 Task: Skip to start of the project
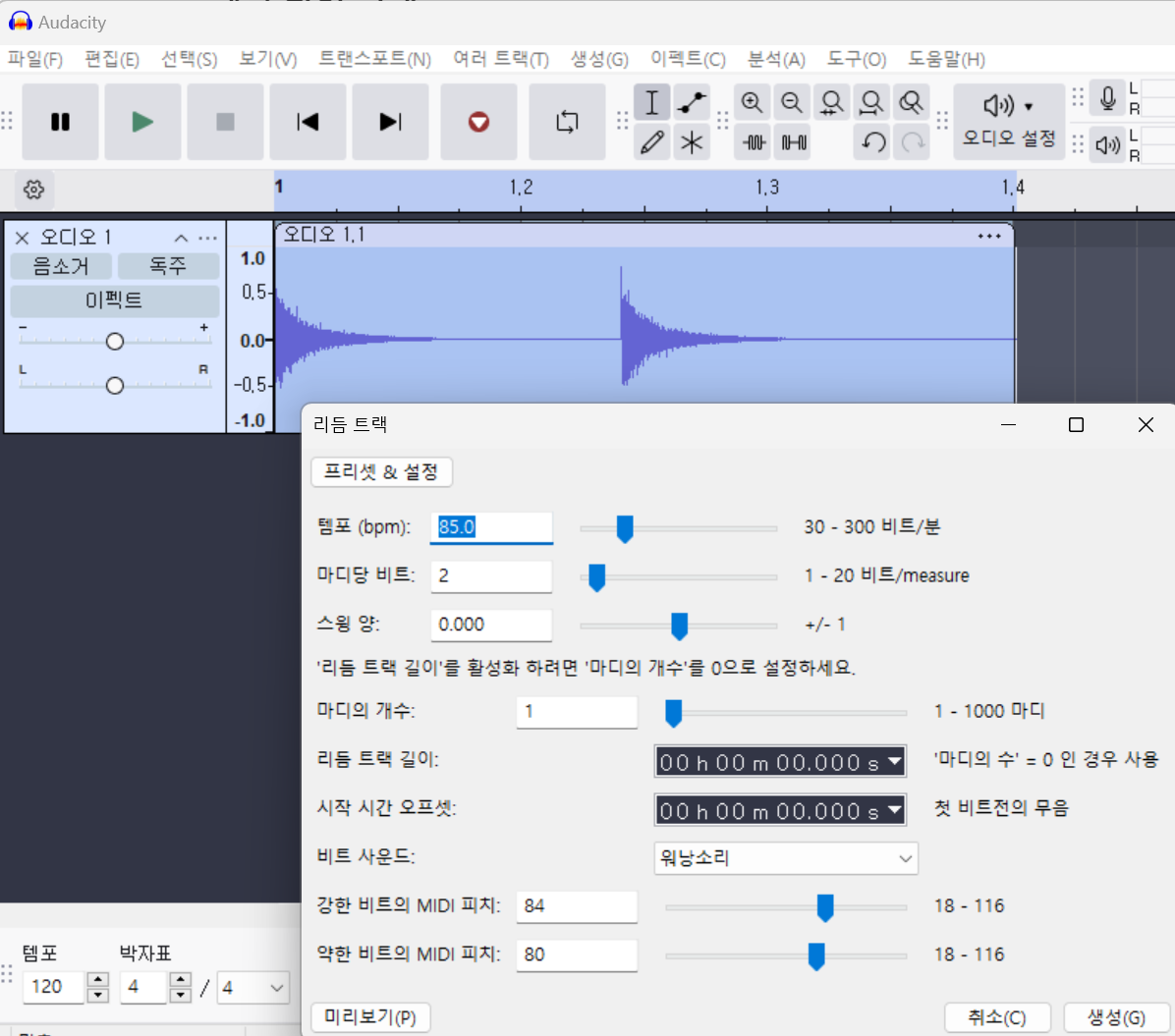pyautogui.click(x=308, y=122)
